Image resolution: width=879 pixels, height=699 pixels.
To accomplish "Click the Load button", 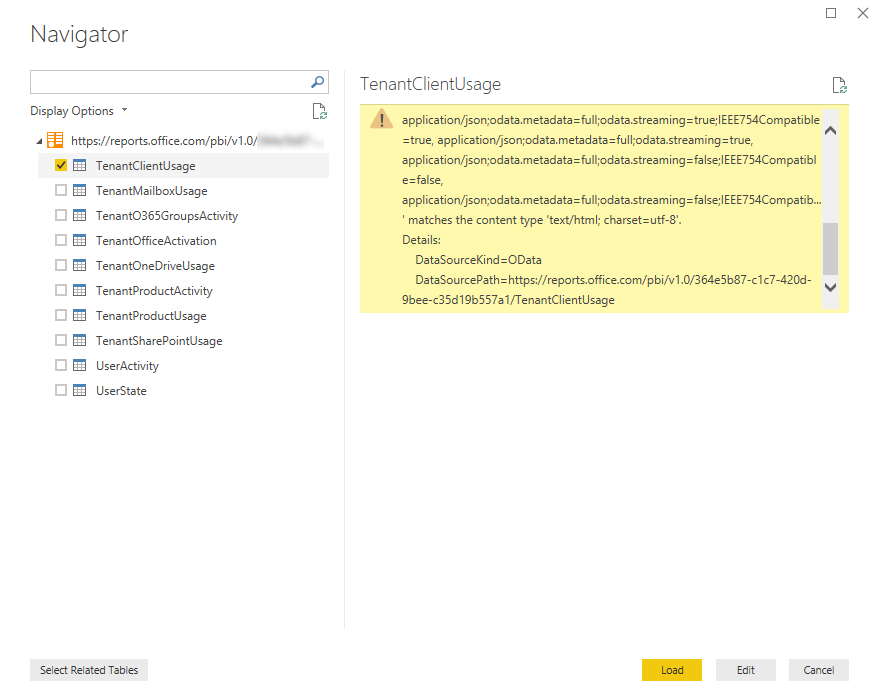I will click(x=672, y=670).
